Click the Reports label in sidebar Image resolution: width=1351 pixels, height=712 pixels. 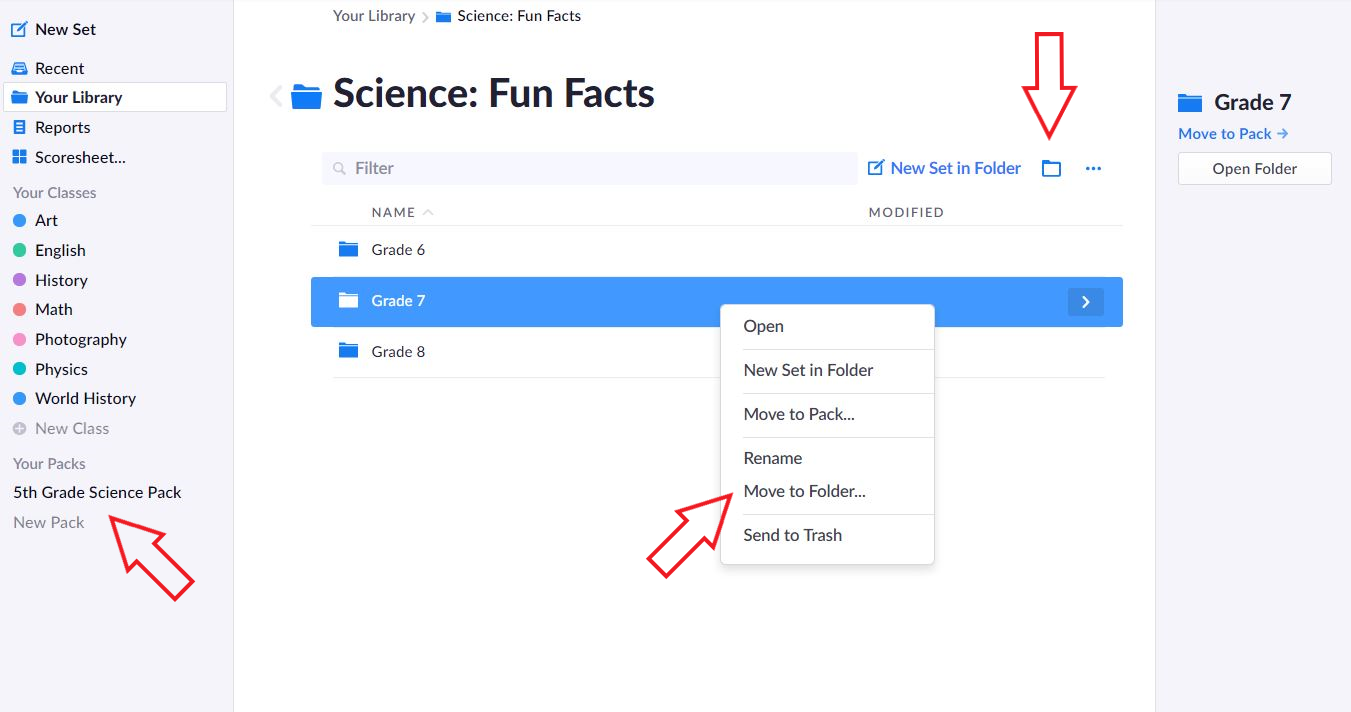point(63,127)
